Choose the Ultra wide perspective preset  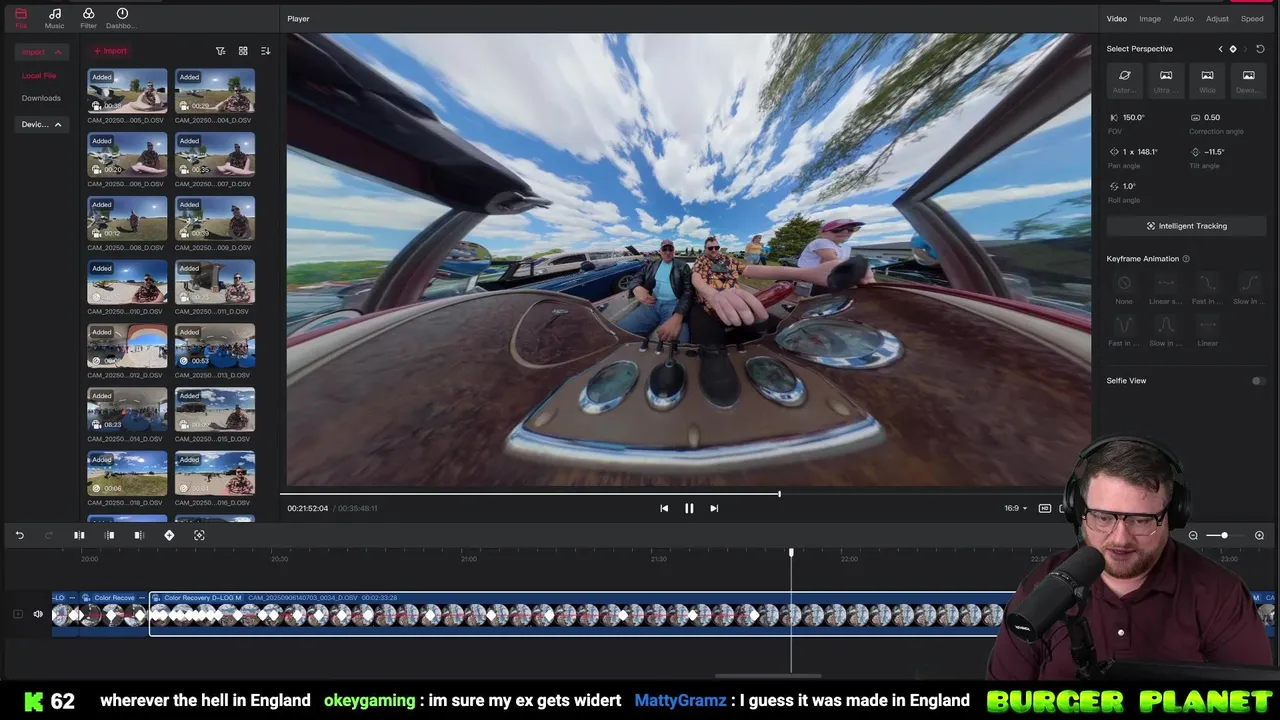tap(1166, 80)
